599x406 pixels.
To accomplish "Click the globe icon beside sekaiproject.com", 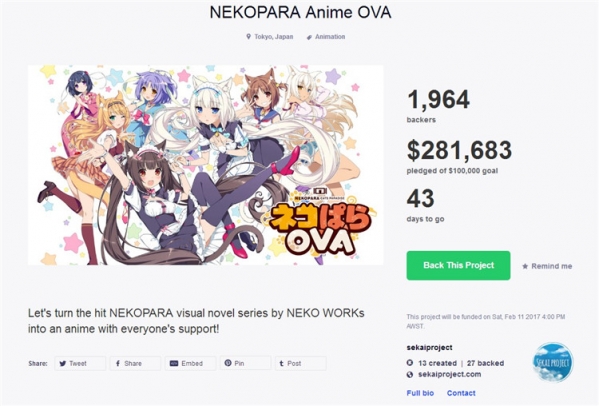I will pos(410,374).
